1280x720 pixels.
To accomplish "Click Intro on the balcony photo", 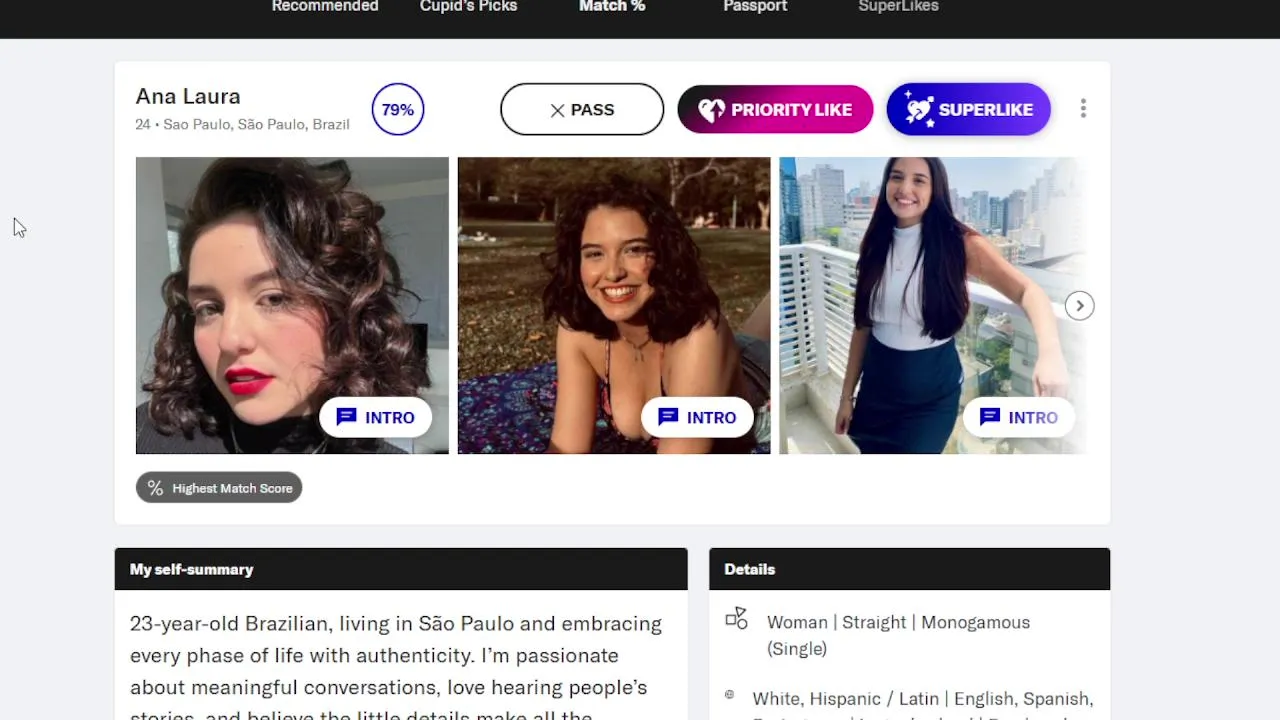I will 1019,417.
